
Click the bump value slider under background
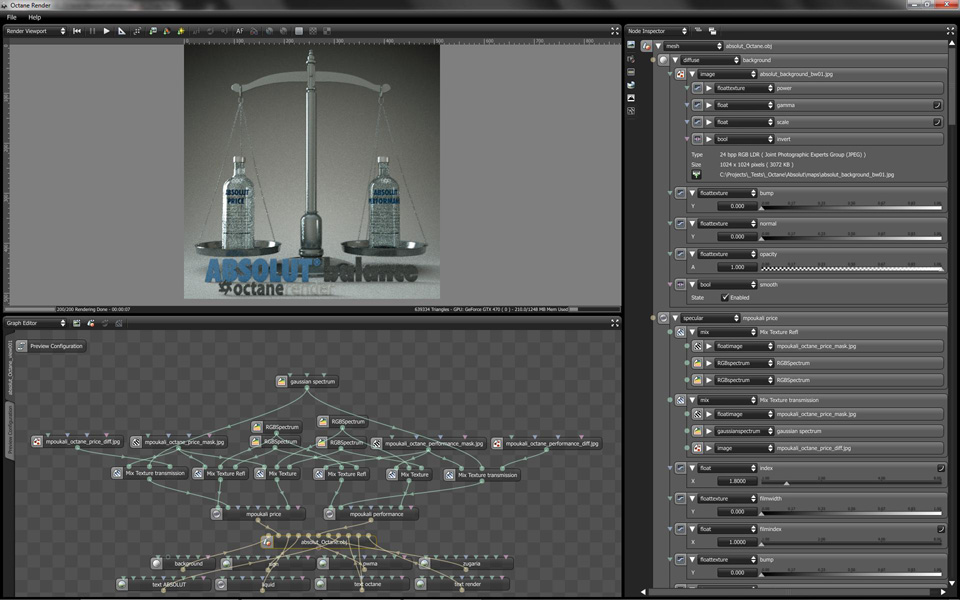pyautogui.click(x=851, y=206)
